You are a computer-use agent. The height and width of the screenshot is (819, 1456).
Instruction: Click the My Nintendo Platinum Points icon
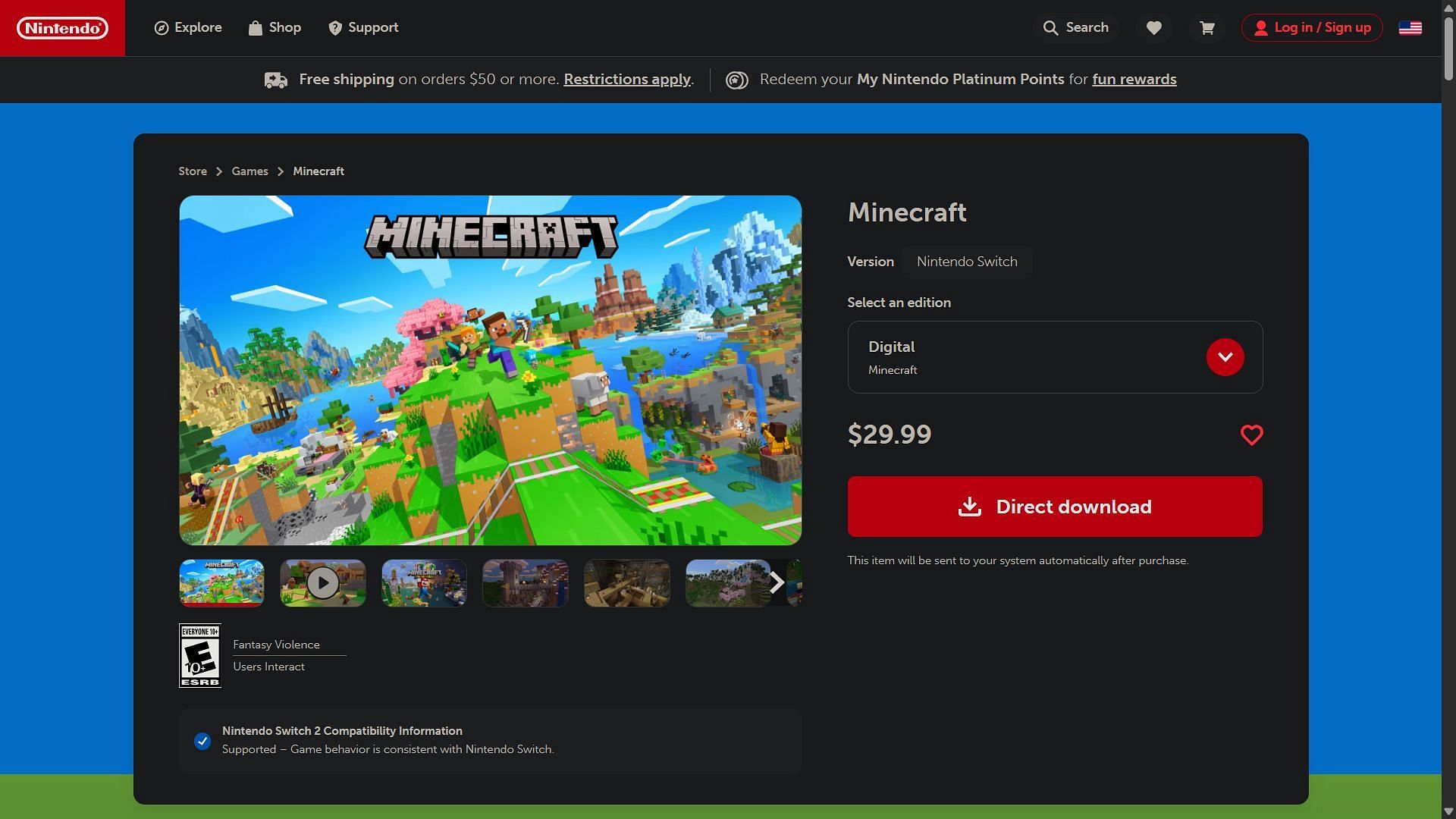tap(736, 80)
